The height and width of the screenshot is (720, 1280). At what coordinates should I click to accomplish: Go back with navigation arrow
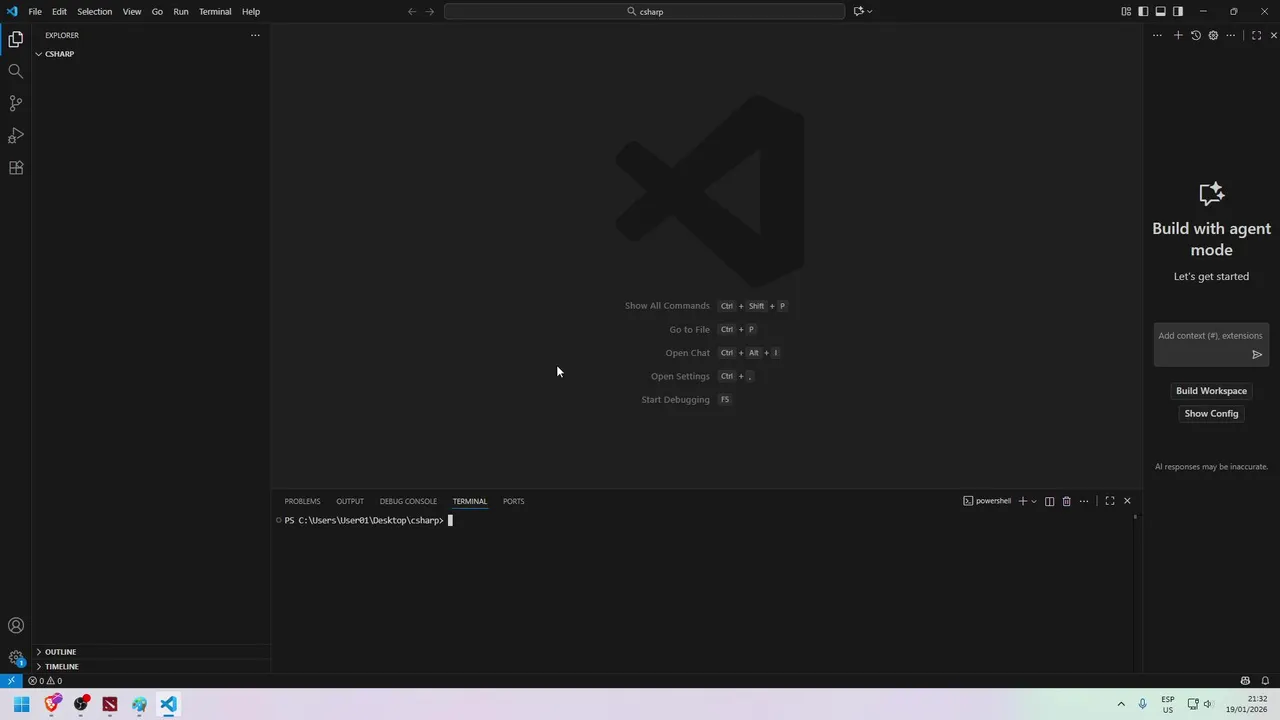point(412,11)
